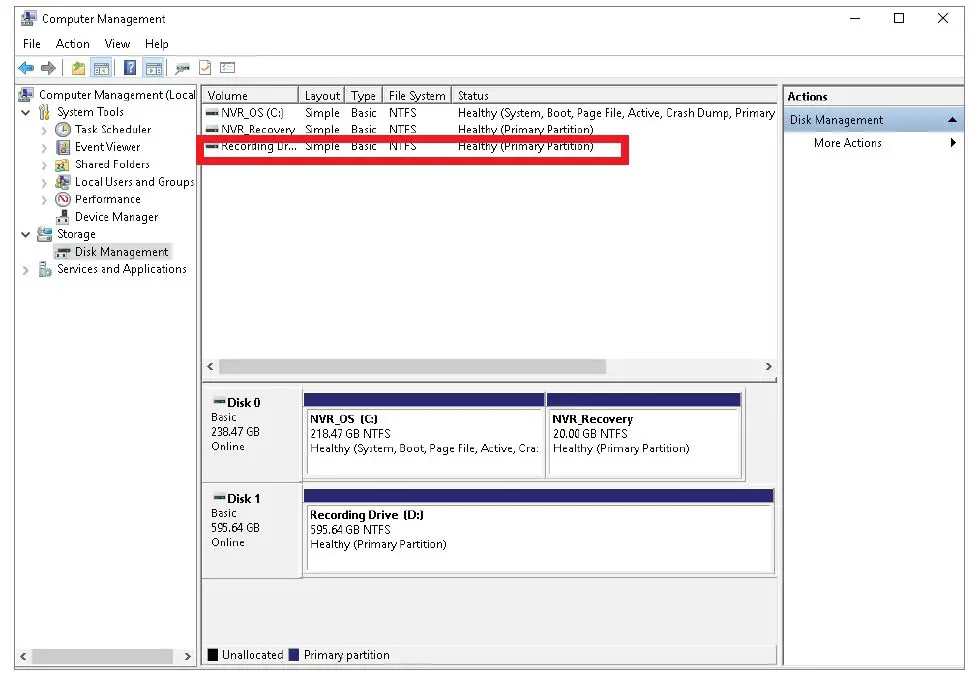Open the Action menu

(x=72, y=44)
